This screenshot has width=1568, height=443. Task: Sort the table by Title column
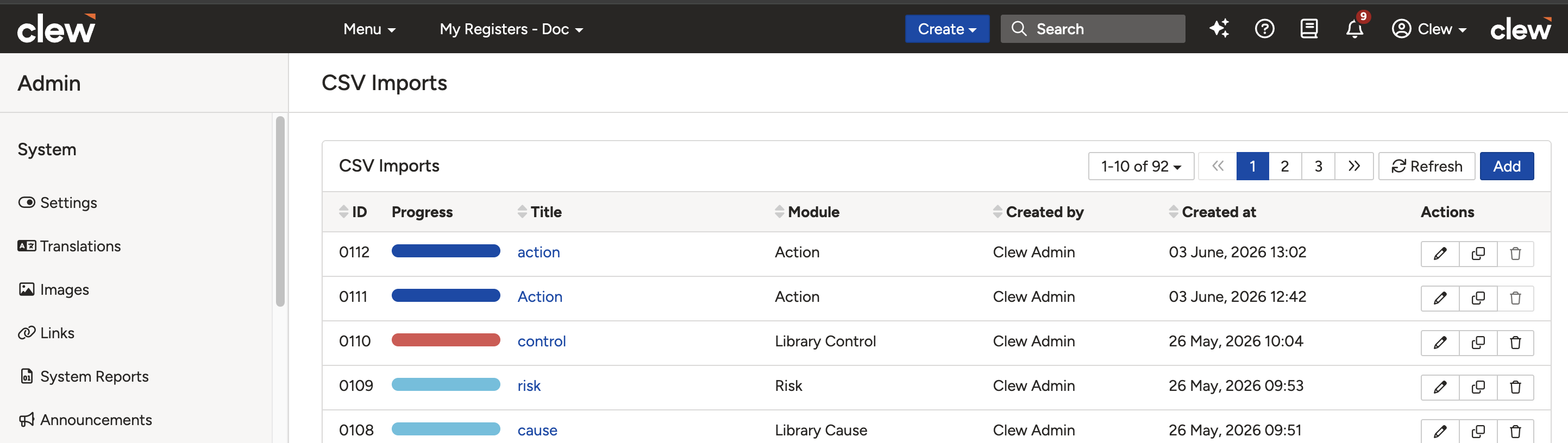tap(540, 212)
